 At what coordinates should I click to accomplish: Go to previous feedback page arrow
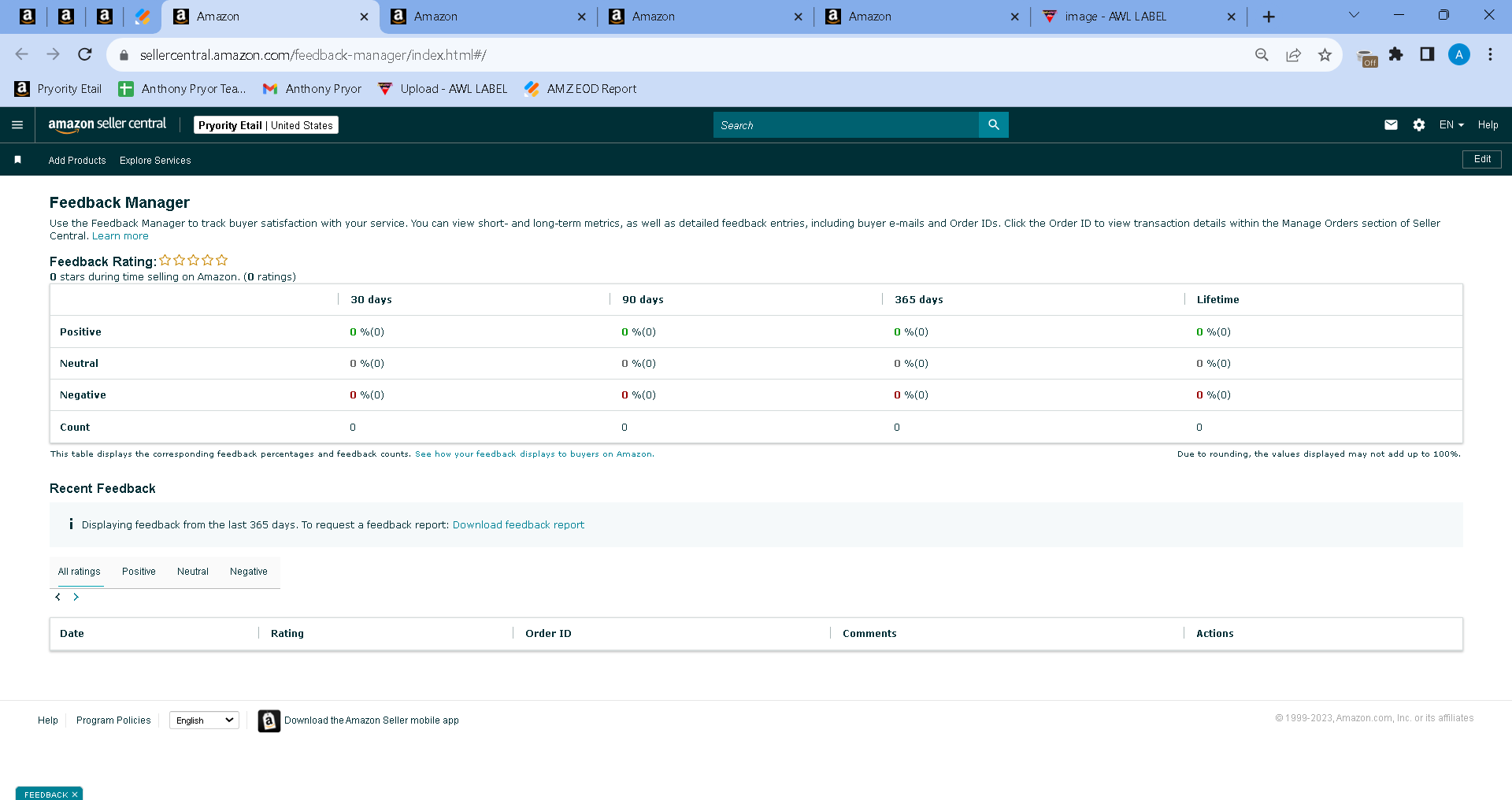pos(57,597)
